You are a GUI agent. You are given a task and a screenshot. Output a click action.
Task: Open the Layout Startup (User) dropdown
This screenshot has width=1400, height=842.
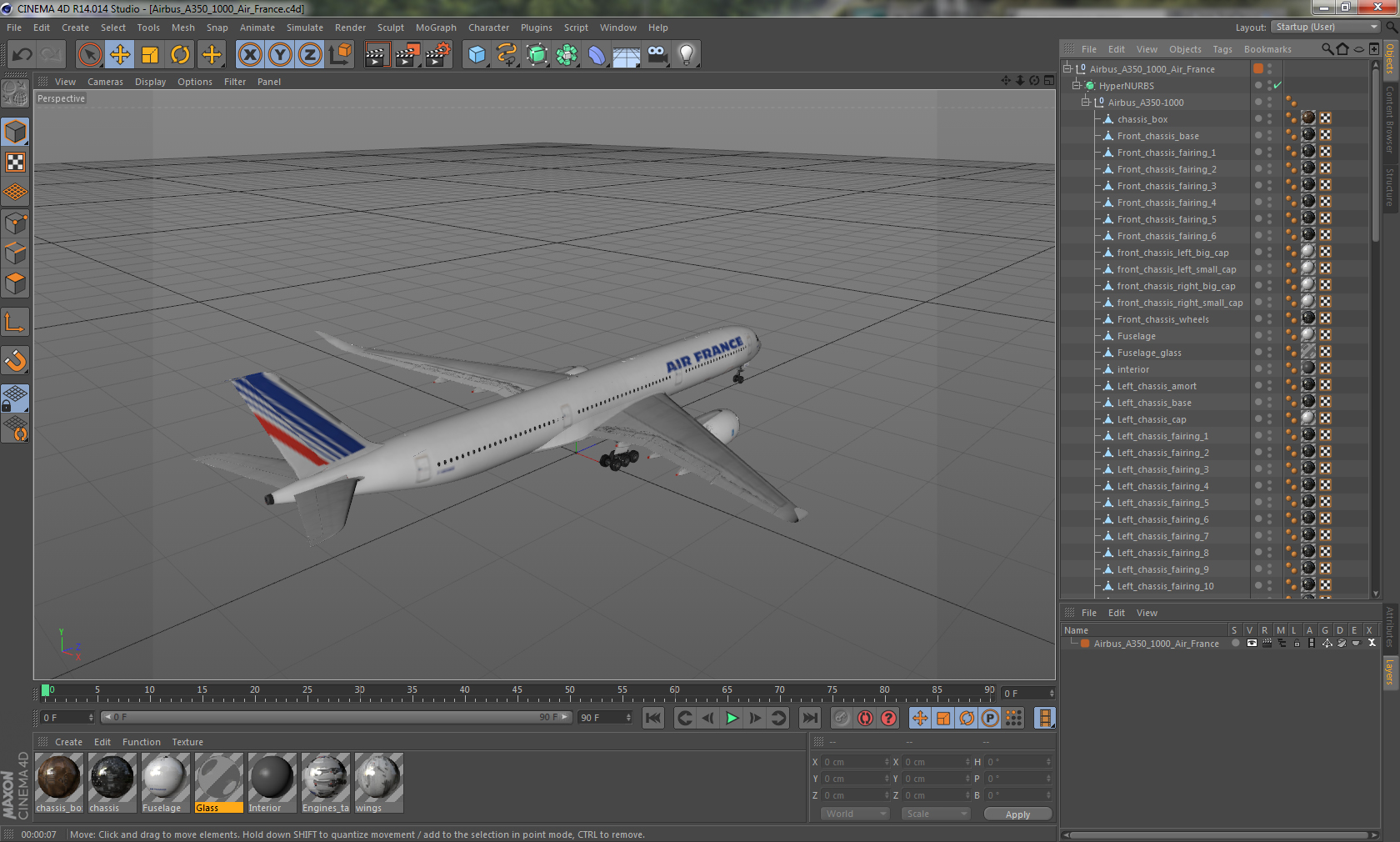coord(1327,27)
